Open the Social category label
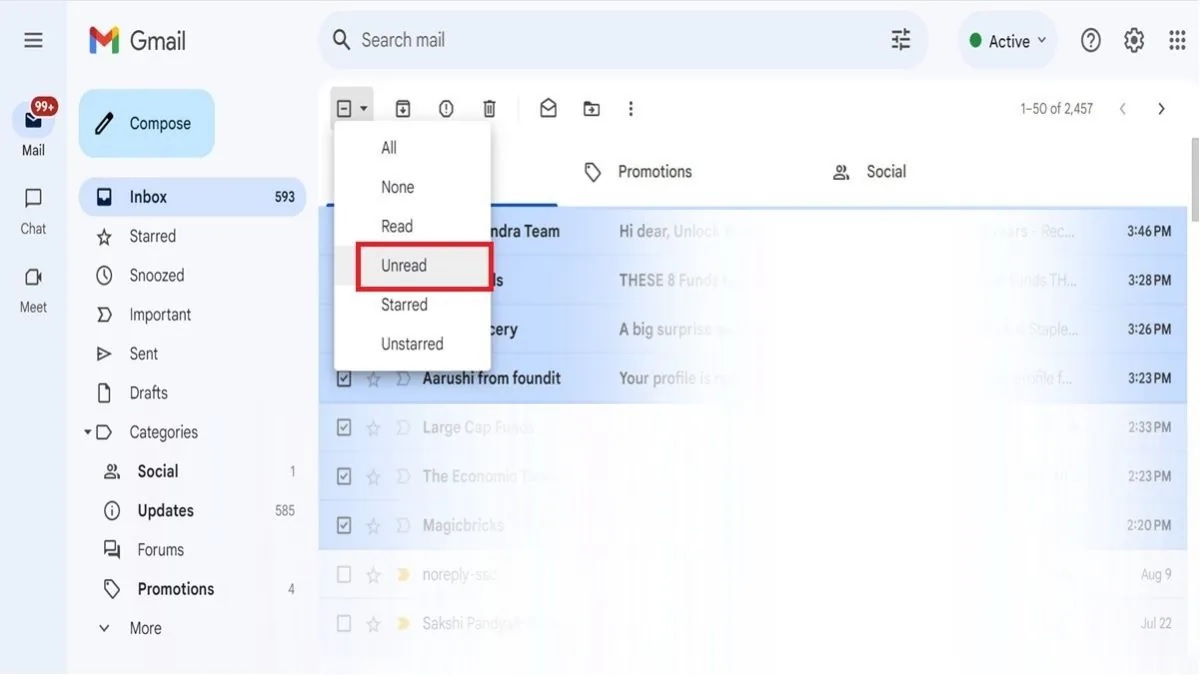This screenshot has height=675, width=1200. (x=192, y=471)
